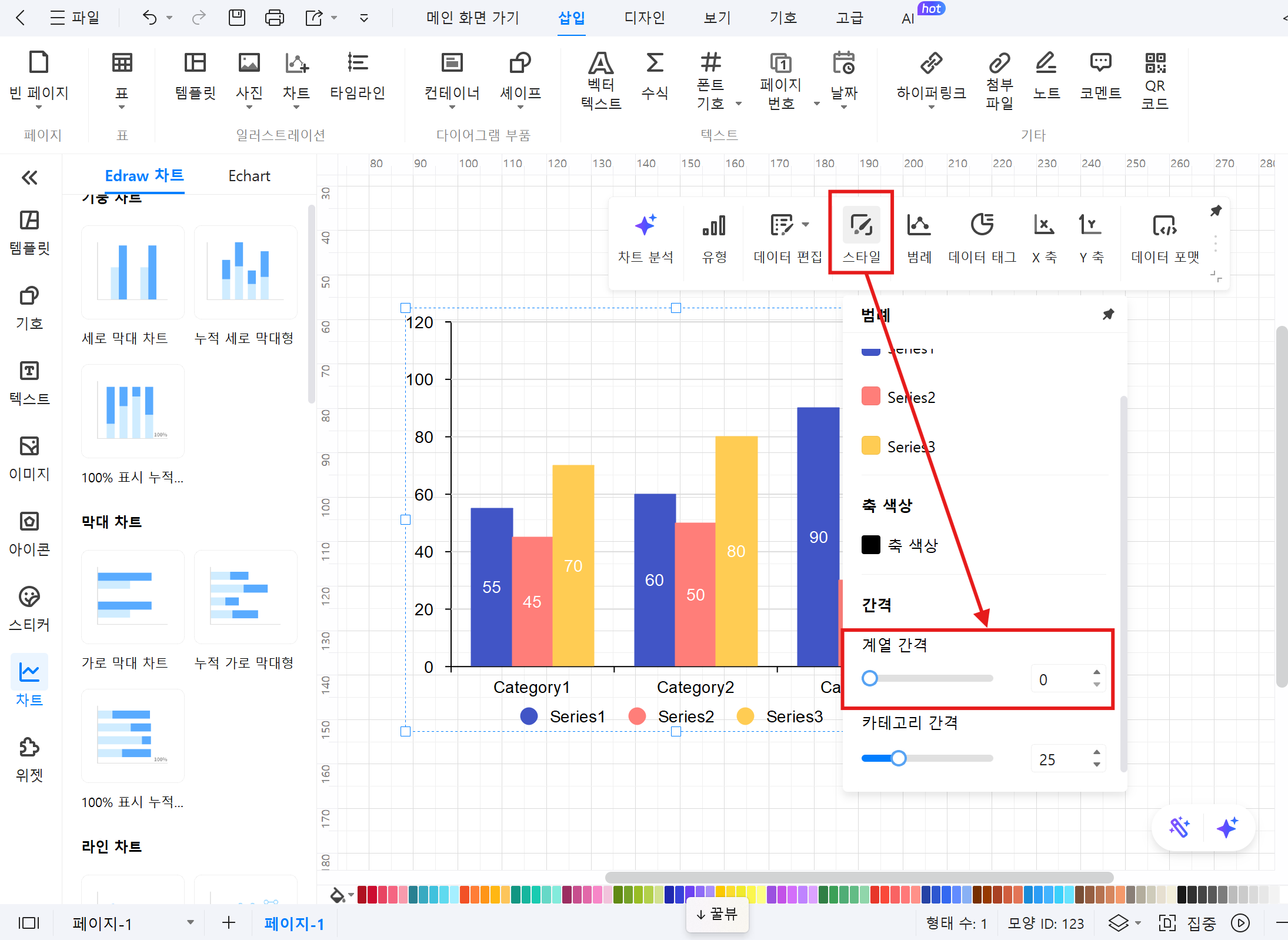Insert a QR 코드

1154,81
